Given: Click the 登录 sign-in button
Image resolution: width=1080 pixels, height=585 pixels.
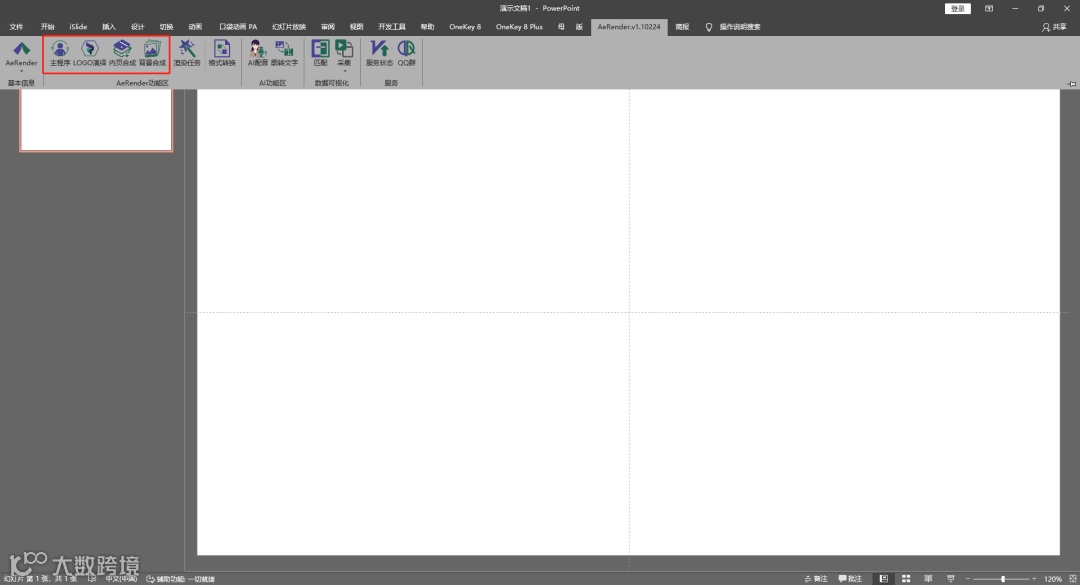Looking at the screenshot, I should tap(957, 8).
